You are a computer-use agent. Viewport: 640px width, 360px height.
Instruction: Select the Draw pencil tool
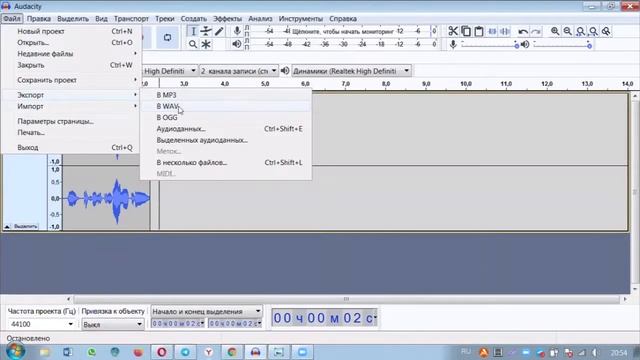(x=219, y=31)
